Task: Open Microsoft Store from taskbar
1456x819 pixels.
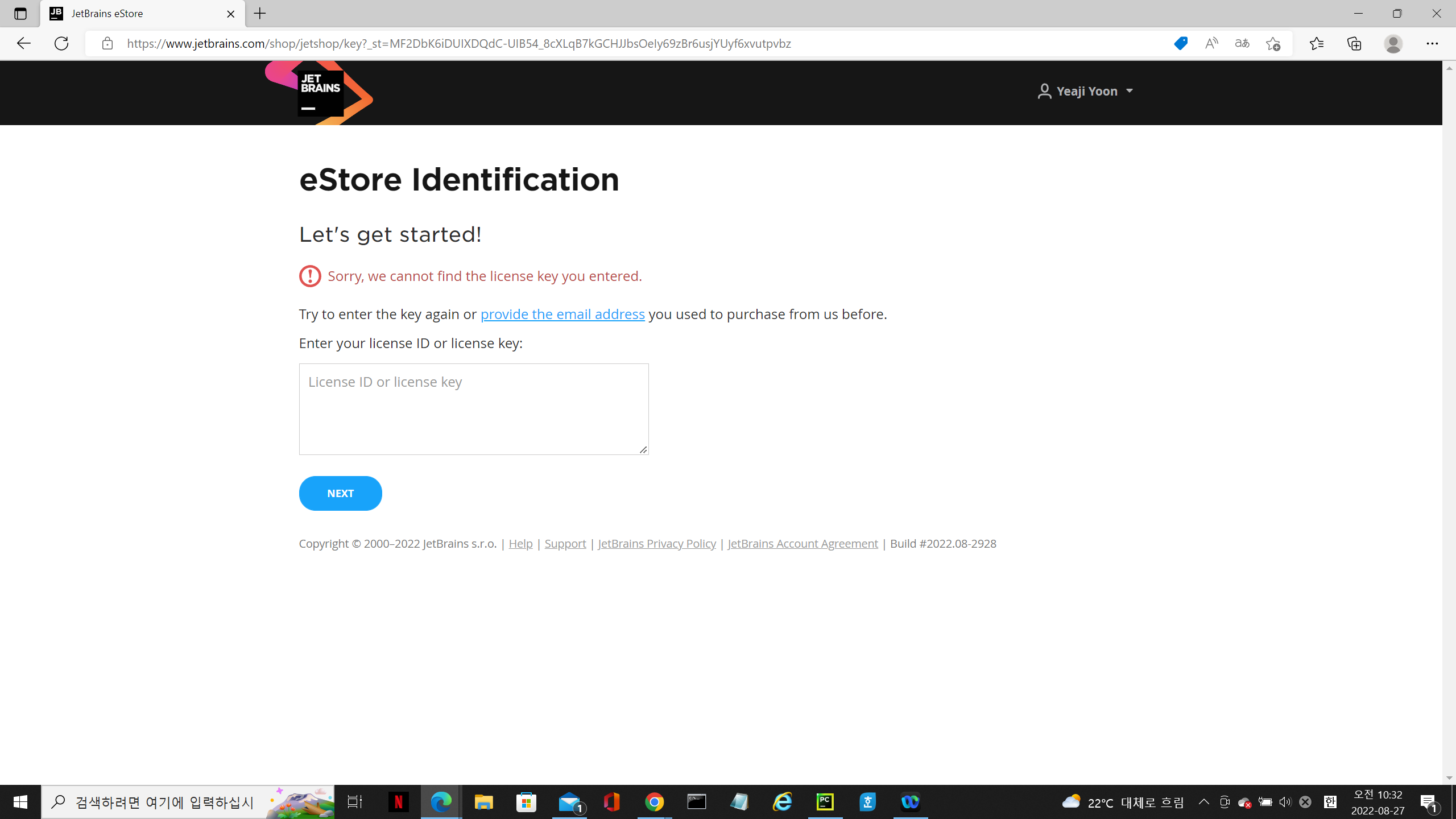Action: 527,802
